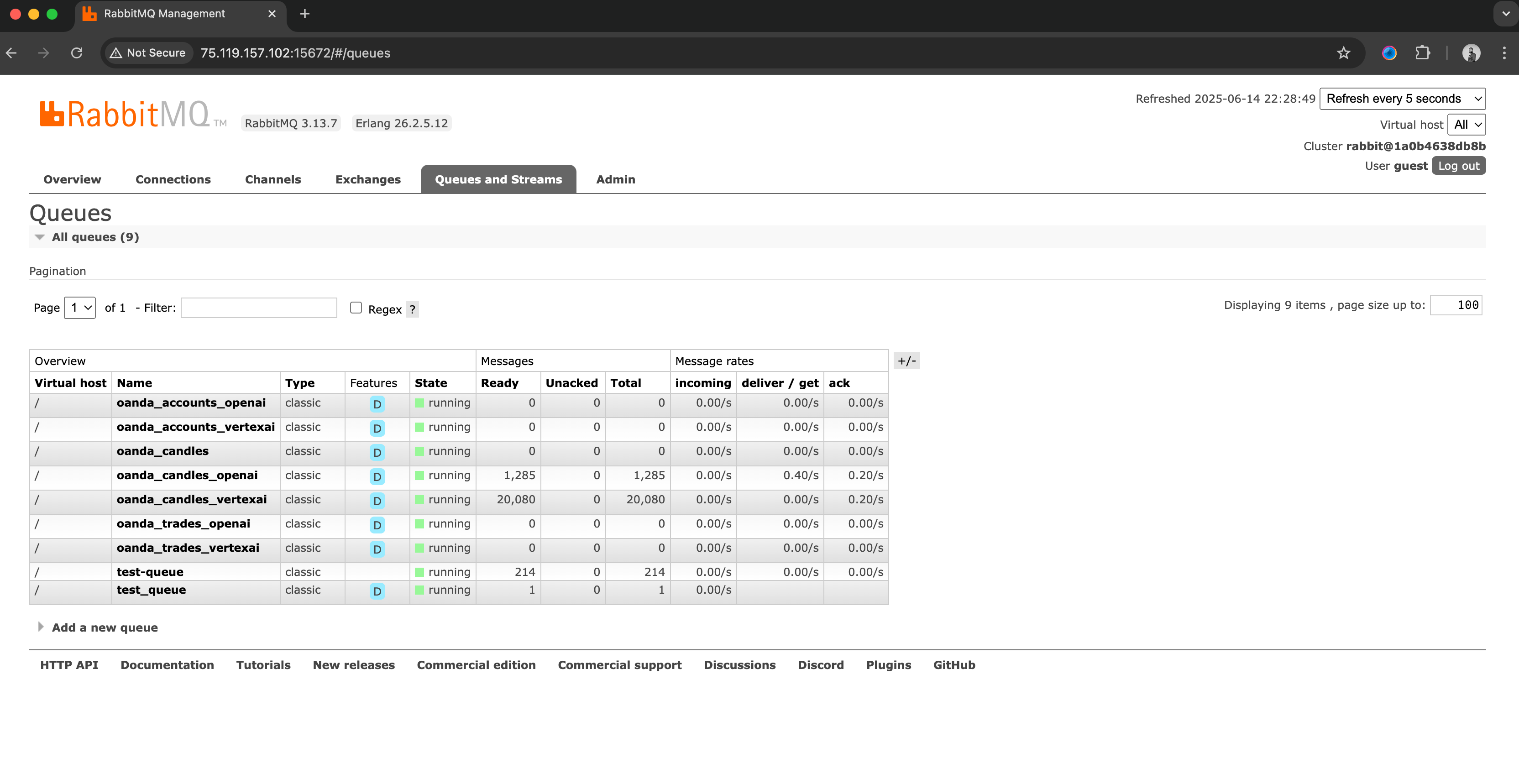The image size is (1519, 784).
Task: Open the Chrome three-dot menu
Action: point(1503,53)
